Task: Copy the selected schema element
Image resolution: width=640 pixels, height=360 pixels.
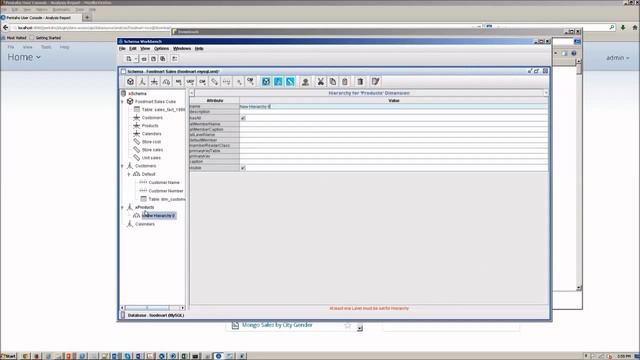Action: [333, 82]
